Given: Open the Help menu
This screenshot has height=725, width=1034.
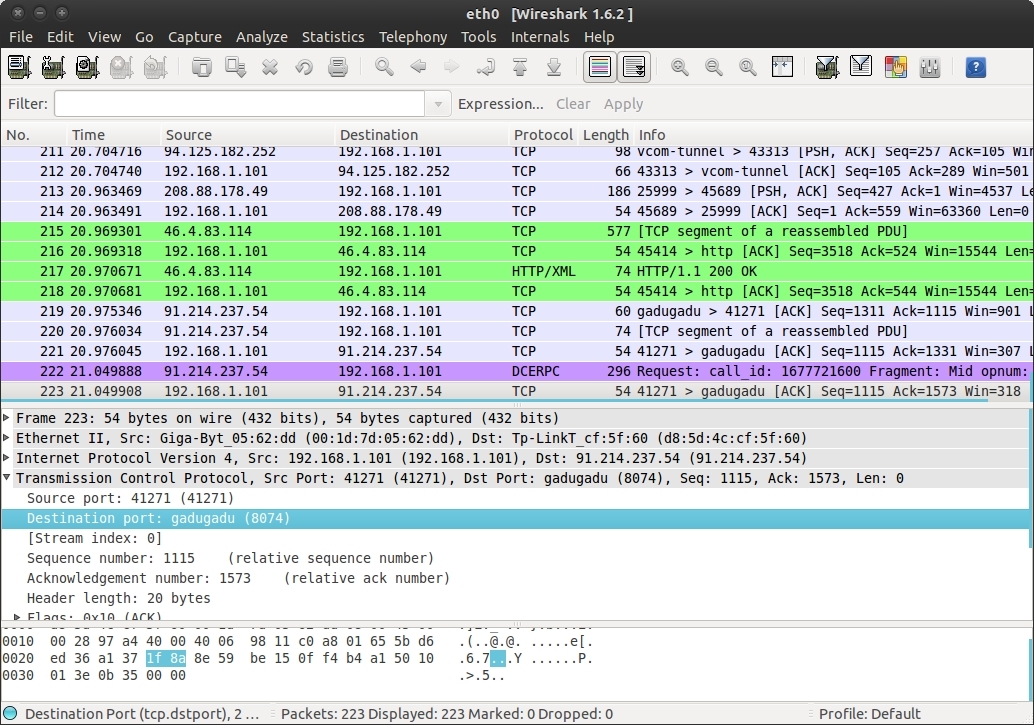Looking at the screenshot, I should coord(599,37).
